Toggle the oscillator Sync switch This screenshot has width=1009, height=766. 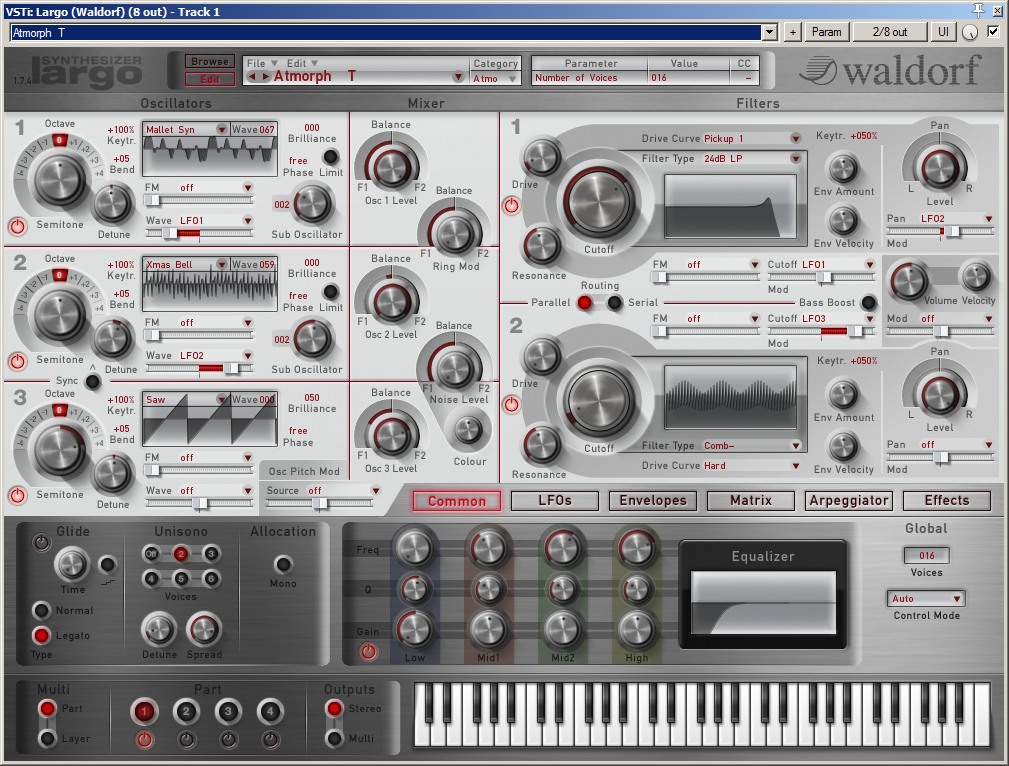tap(93, 382)
